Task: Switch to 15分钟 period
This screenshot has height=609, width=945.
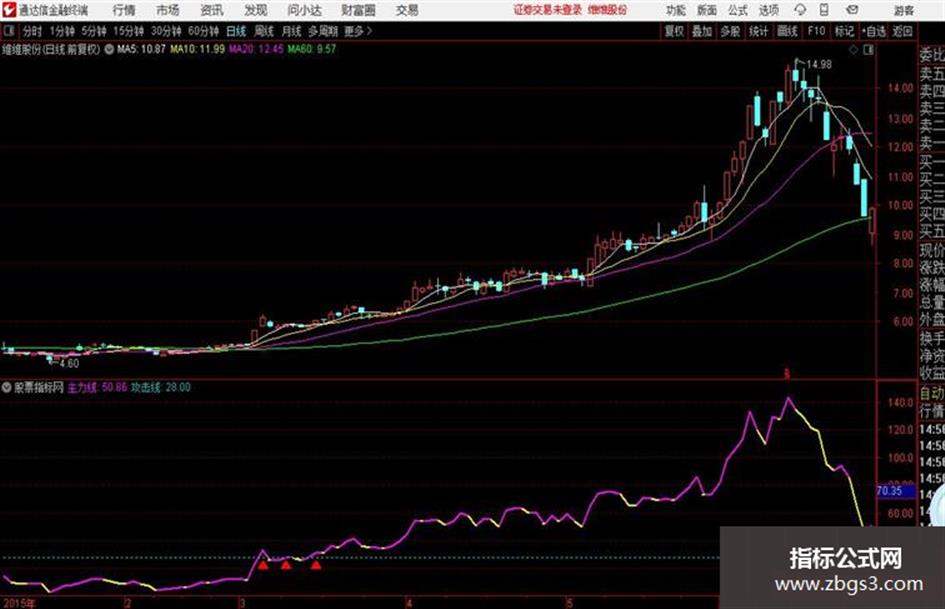Action: point(129,31)
